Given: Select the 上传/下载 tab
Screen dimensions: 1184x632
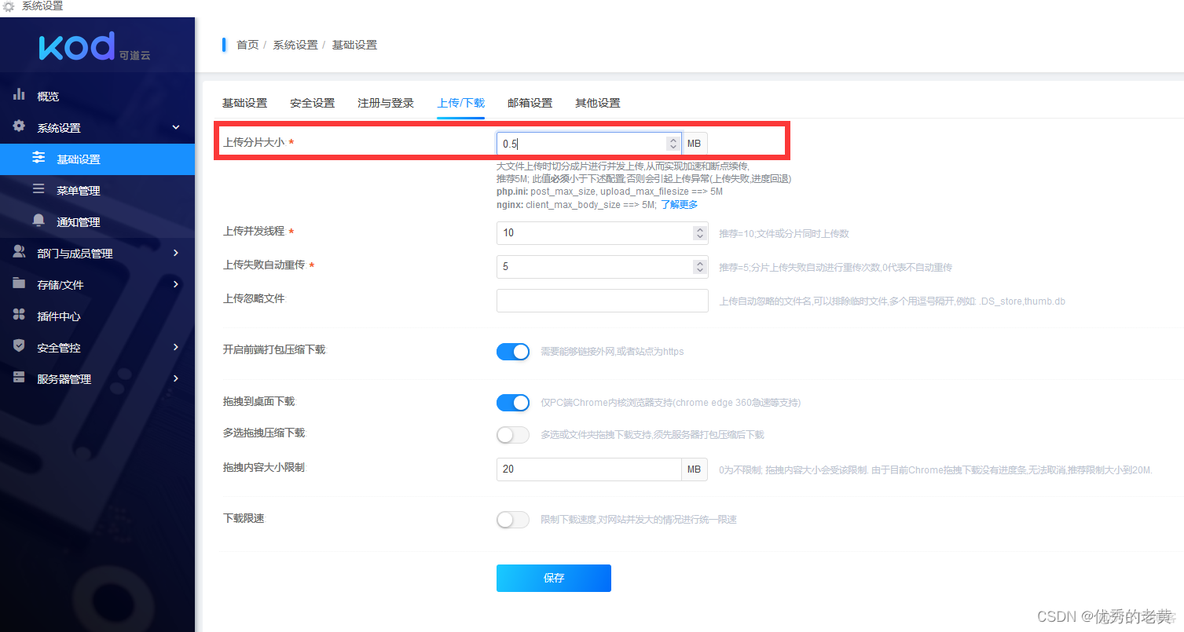Looking at the screenshot, I should coord(461,103).
